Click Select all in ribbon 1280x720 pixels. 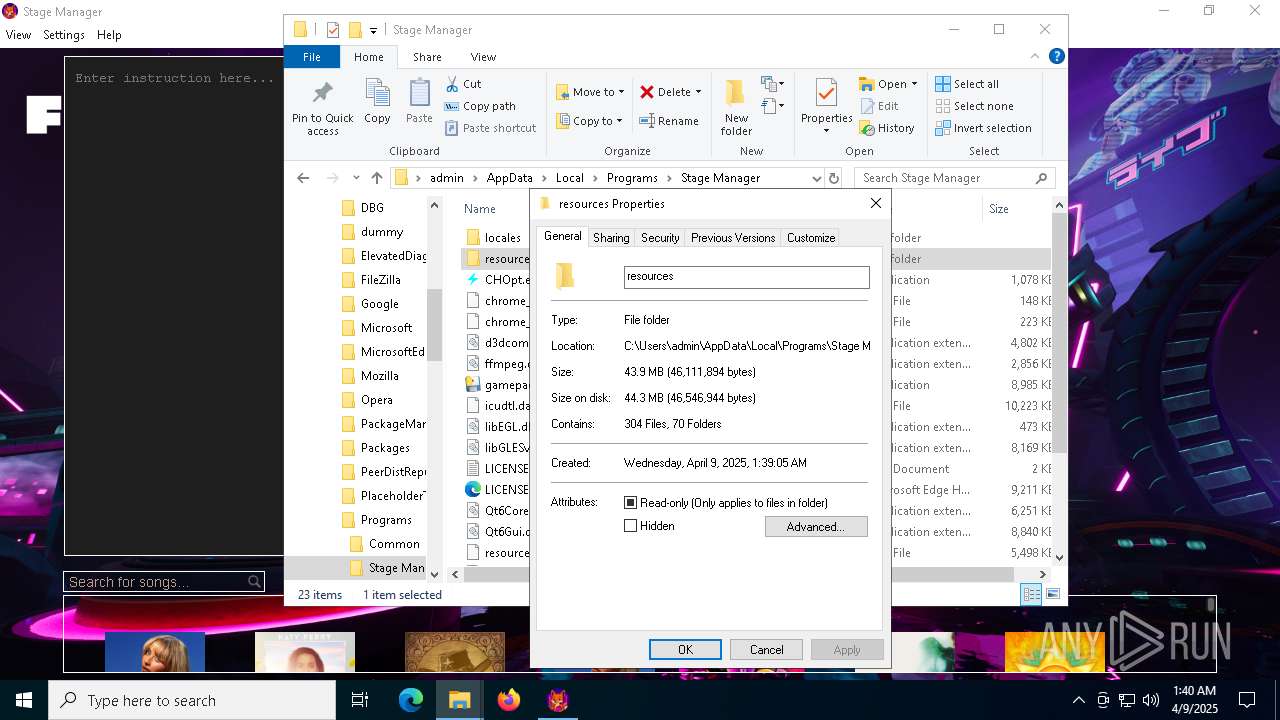click(x=966, y=84)
